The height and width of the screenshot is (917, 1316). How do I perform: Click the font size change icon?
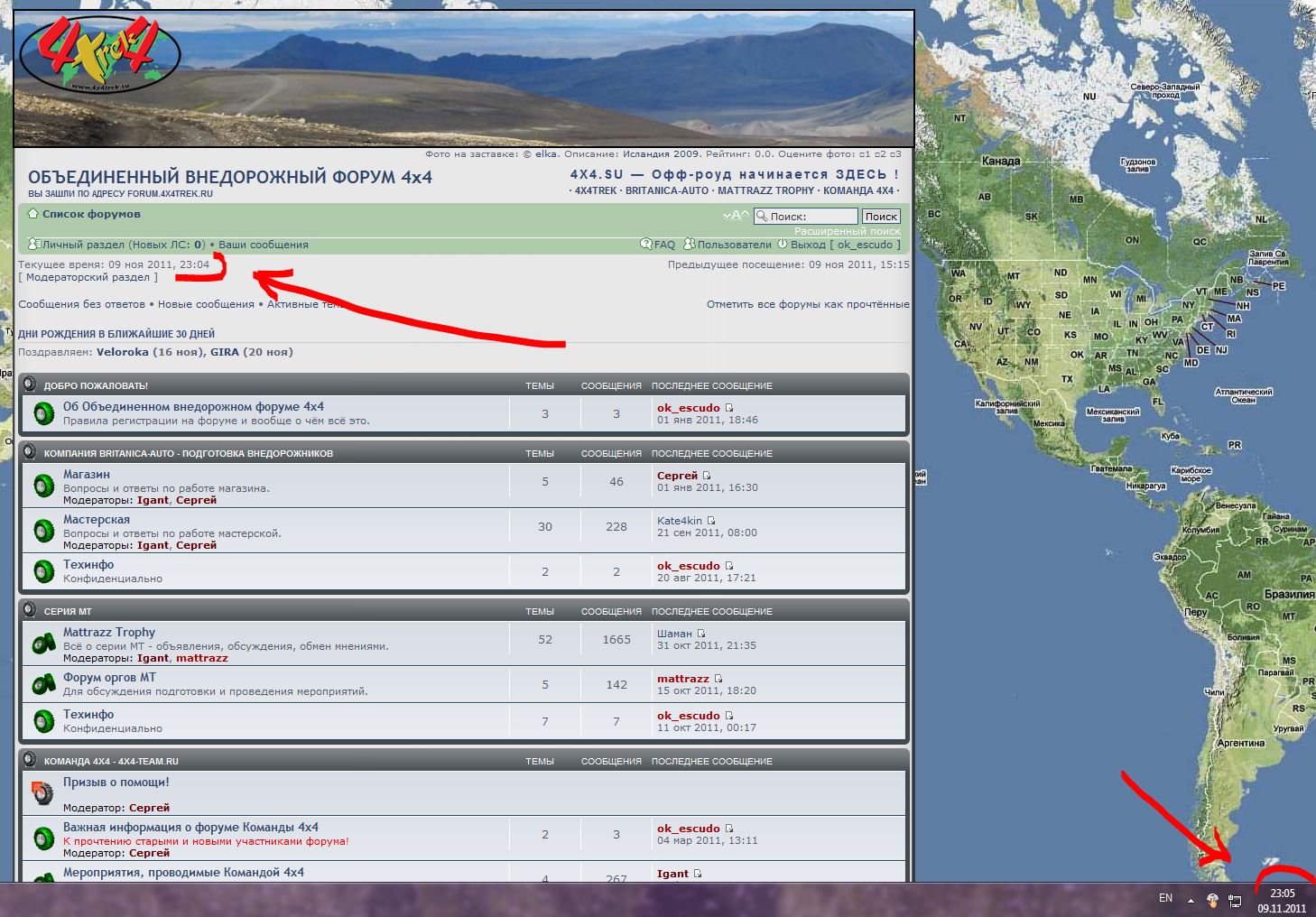(x=736, y=216)
